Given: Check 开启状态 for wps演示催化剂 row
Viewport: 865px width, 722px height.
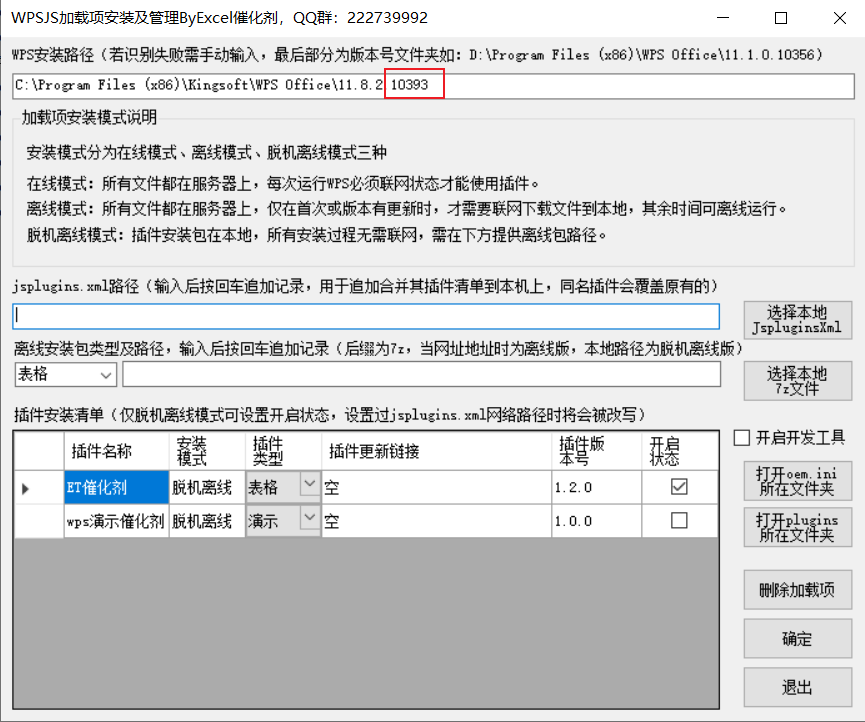Looking at the screenshot, I should click(679, 520).
